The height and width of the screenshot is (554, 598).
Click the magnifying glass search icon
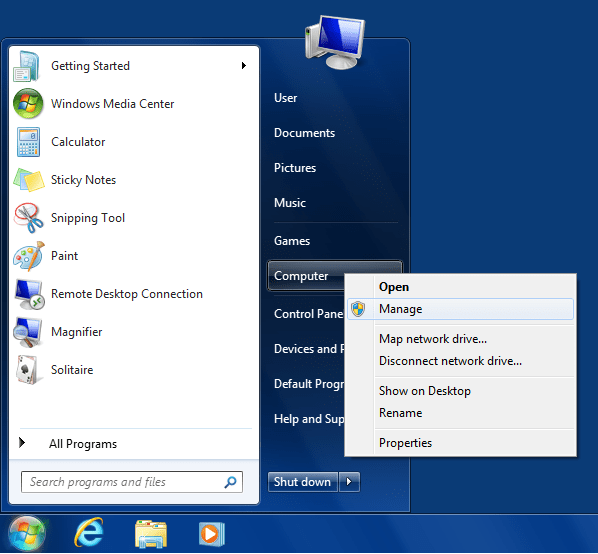pos(230,482)
